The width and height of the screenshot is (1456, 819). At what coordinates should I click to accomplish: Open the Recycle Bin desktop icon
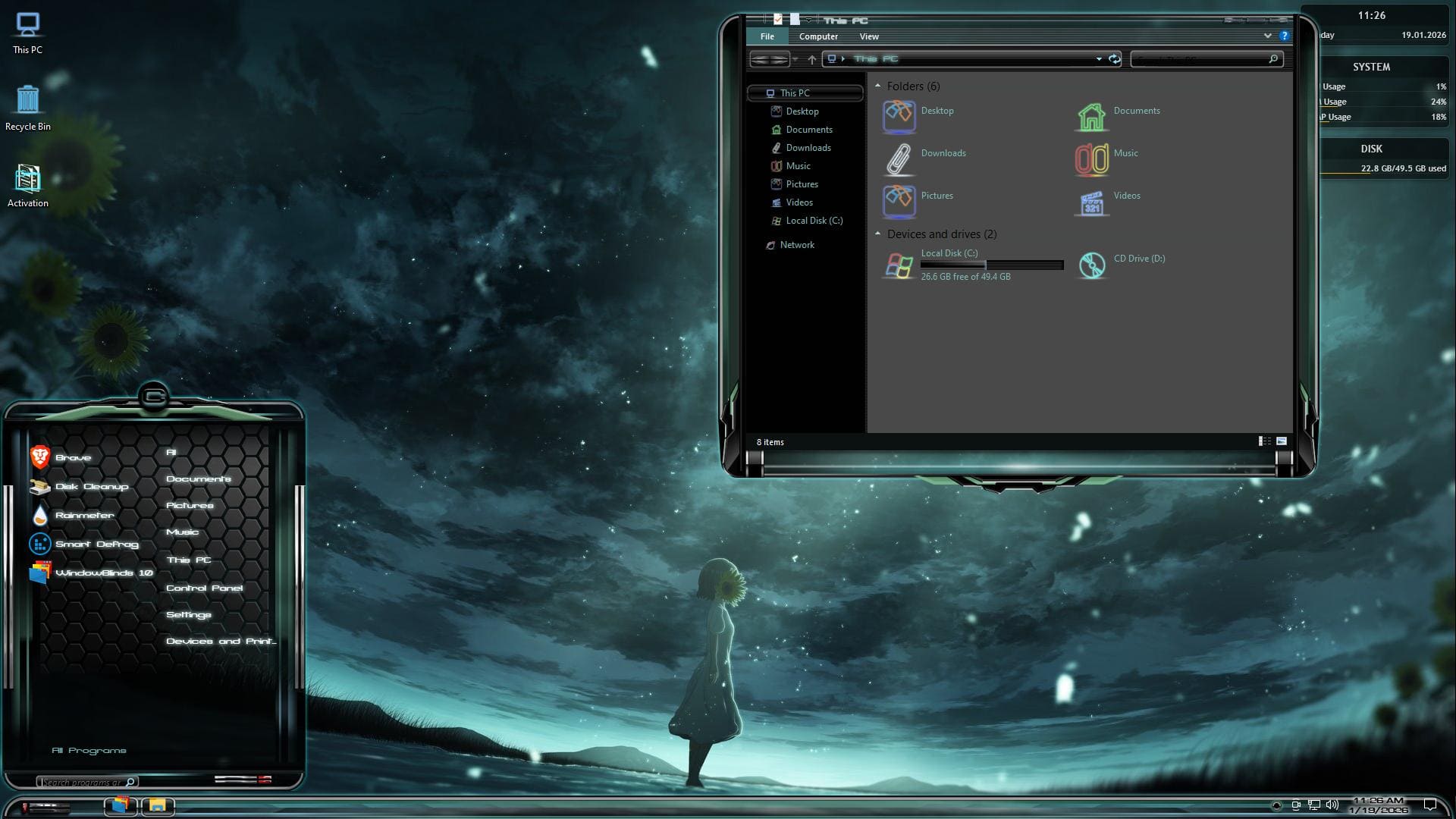click(x=27, y=108)
